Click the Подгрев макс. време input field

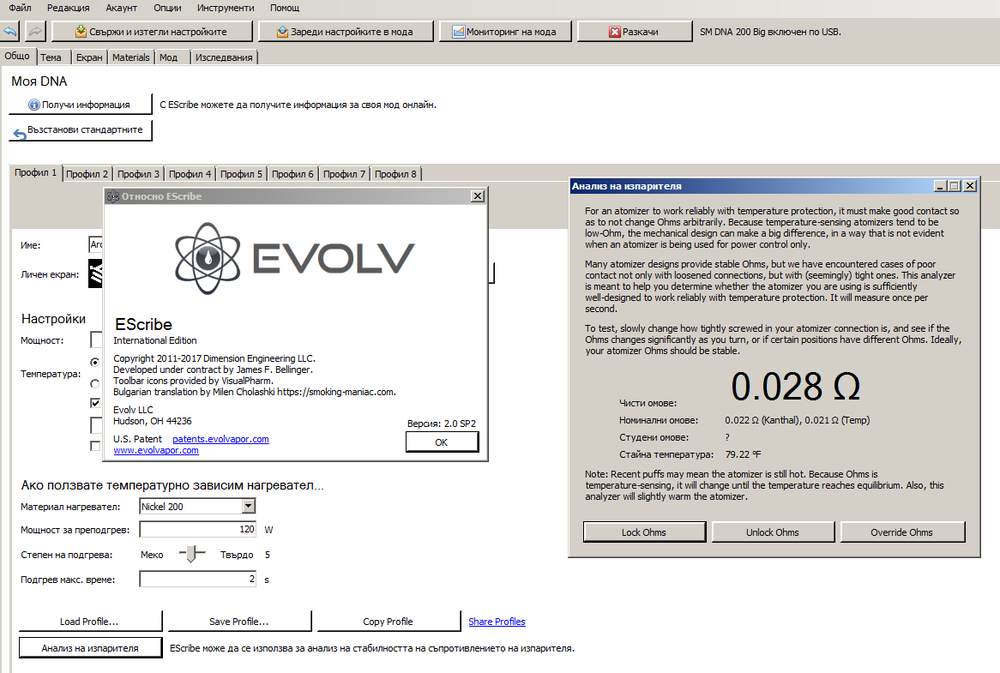pyautogui.click(x=198, y=579)
